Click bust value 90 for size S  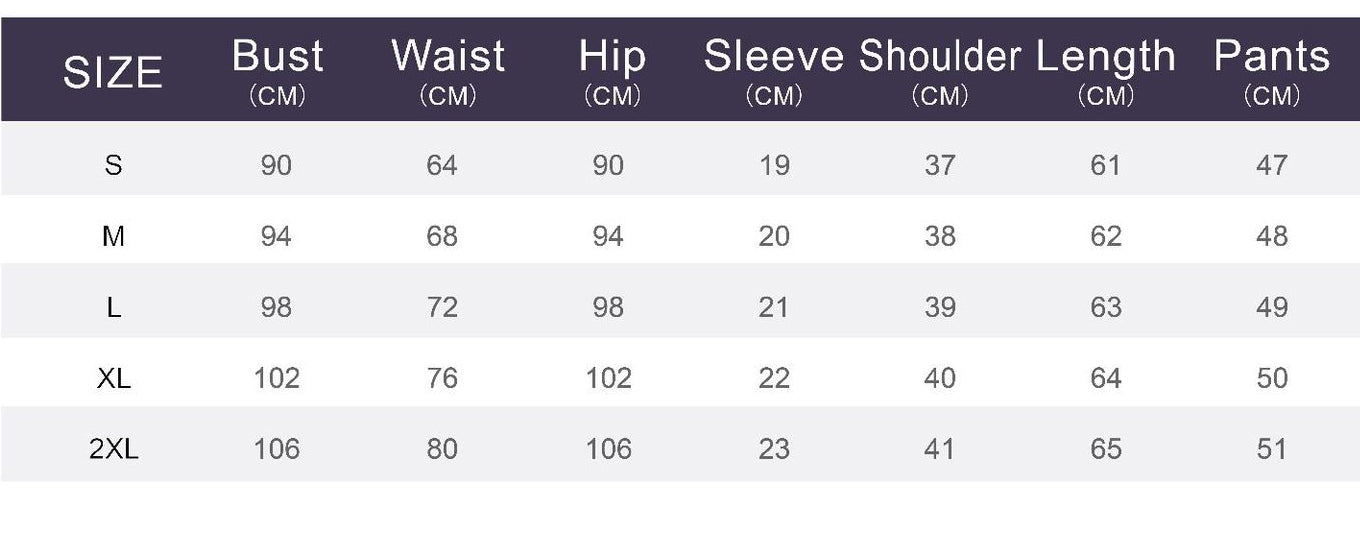[x=276, y=165]
